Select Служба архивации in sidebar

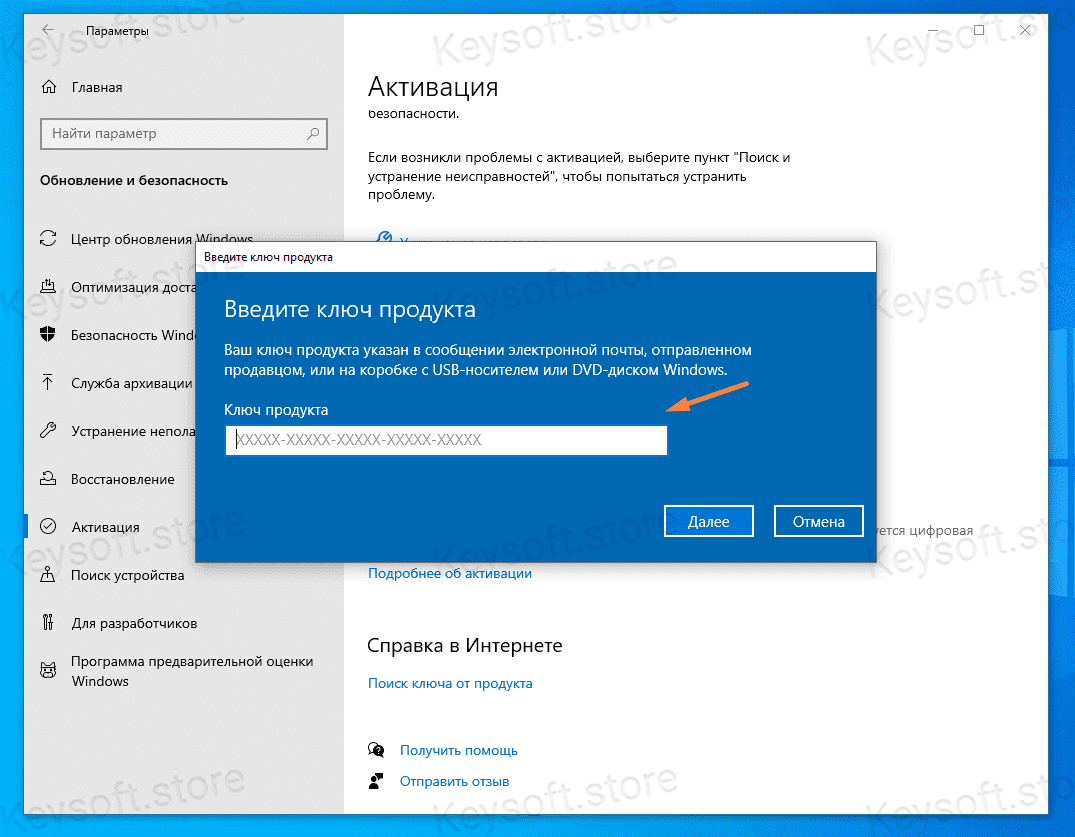coord(132,383)
